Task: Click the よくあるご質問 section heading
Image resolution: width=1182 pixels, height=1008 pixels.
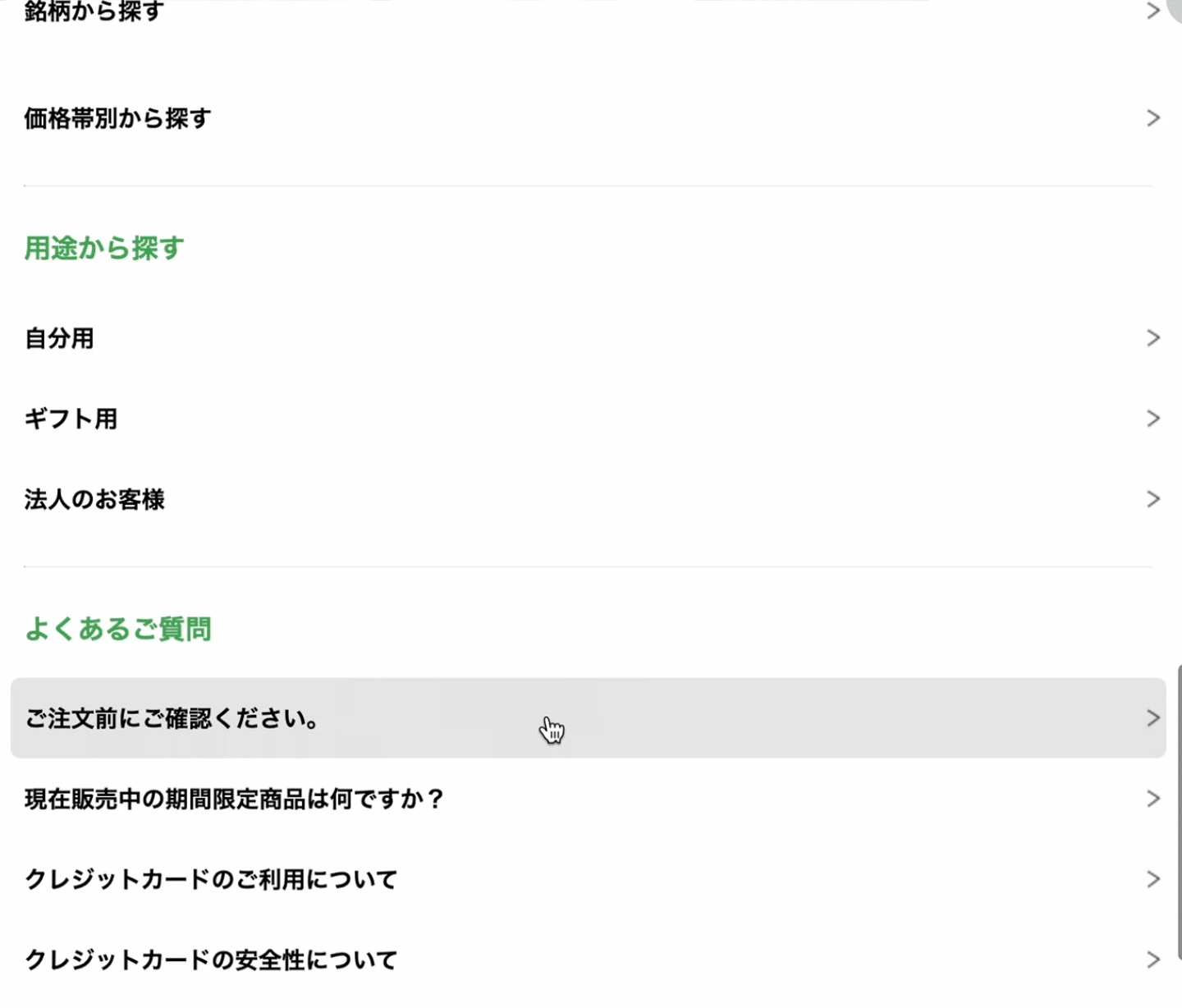Action: tap(118, 629)
